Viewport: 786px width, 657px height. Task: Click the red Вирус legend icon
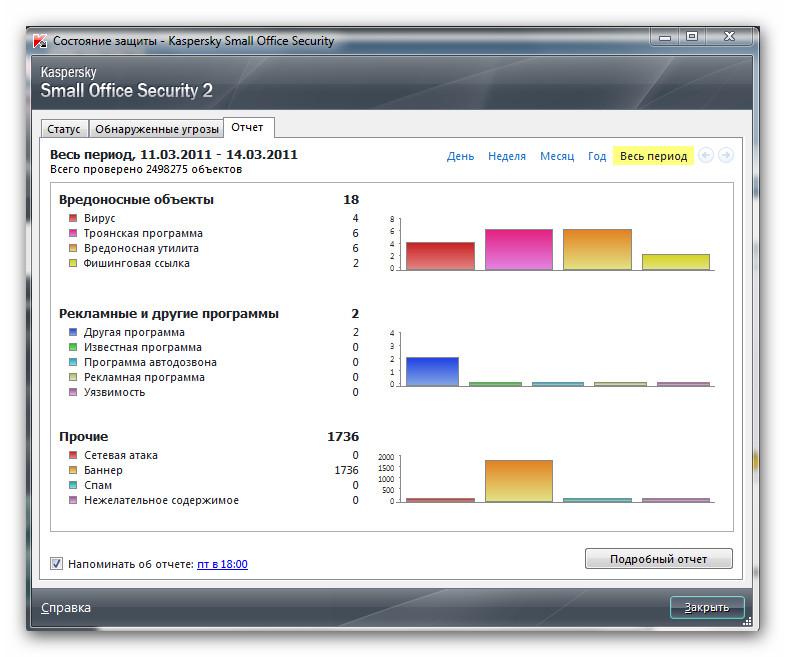pos(73,218)
